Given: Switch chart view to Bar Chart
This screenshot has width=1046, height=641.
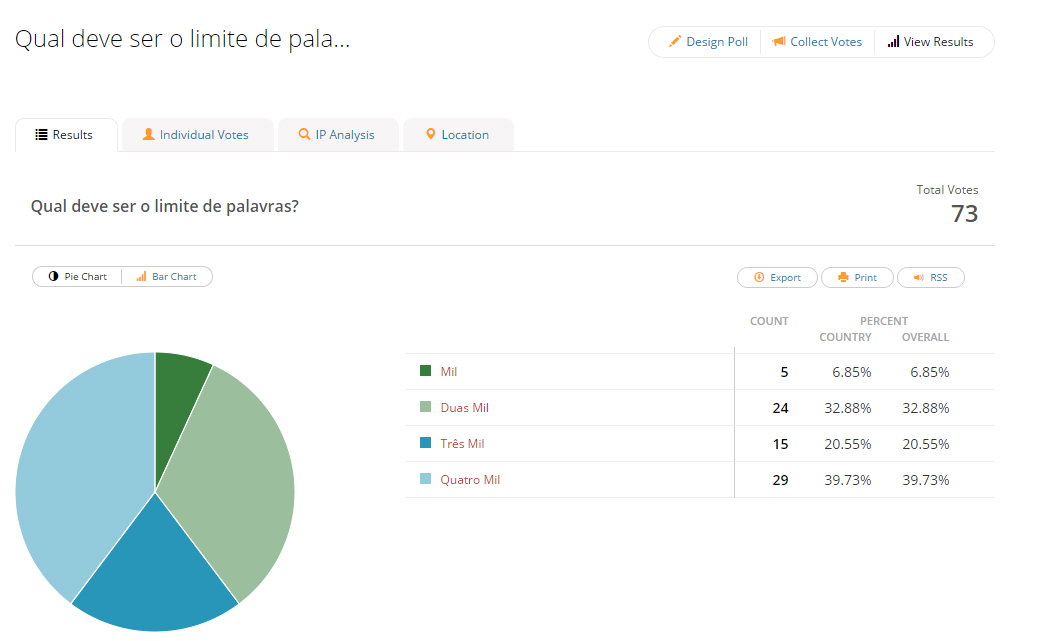Looking at the screenshot, I should click(x=167, y=277).
